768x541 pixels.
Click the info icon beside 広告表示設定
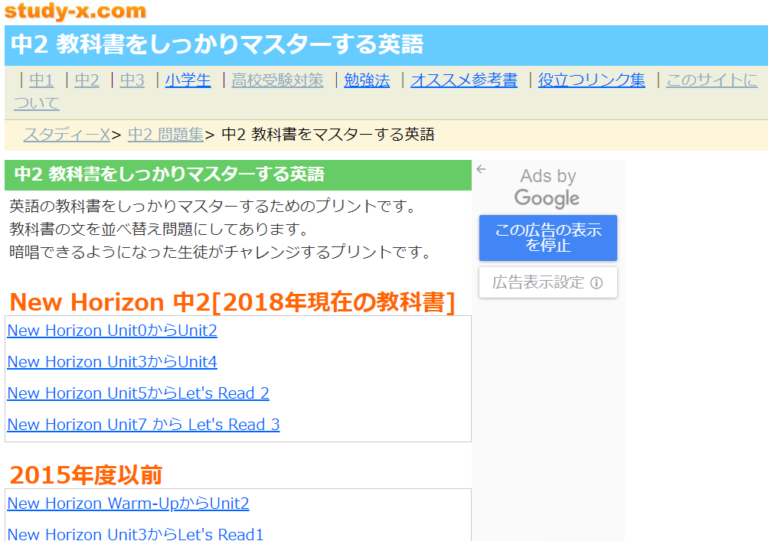(x=596, y=282)
